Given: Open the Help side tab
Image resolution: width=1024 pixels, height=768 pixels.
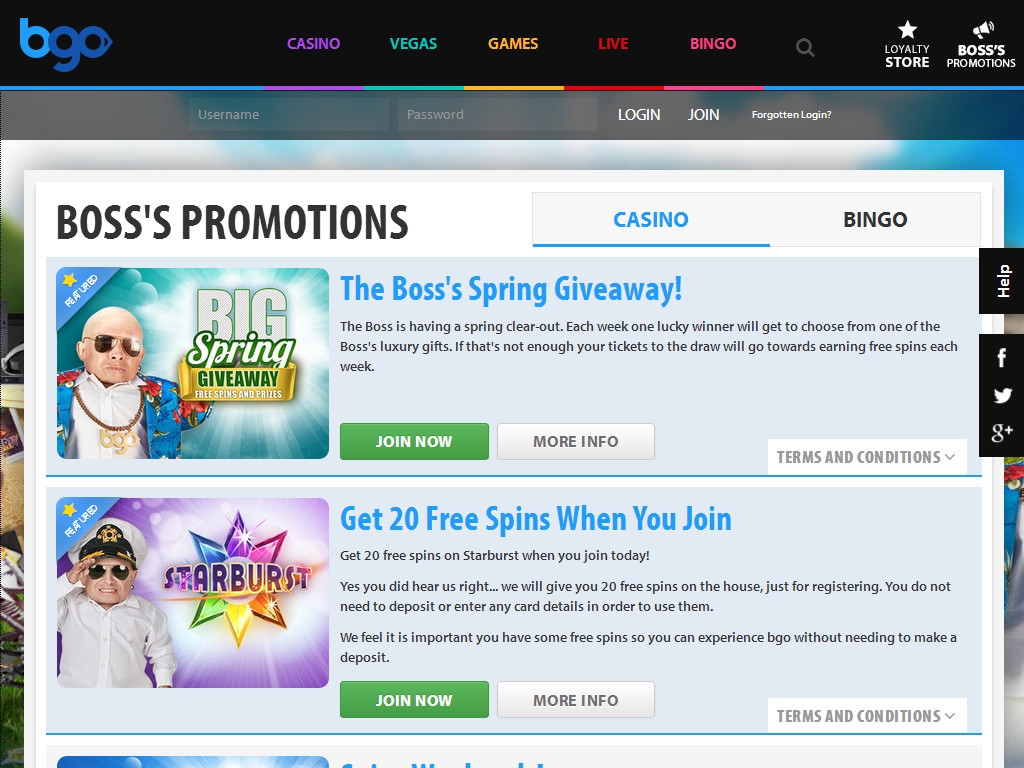Looking at the screenshot, I should (x=1002, y=281).
